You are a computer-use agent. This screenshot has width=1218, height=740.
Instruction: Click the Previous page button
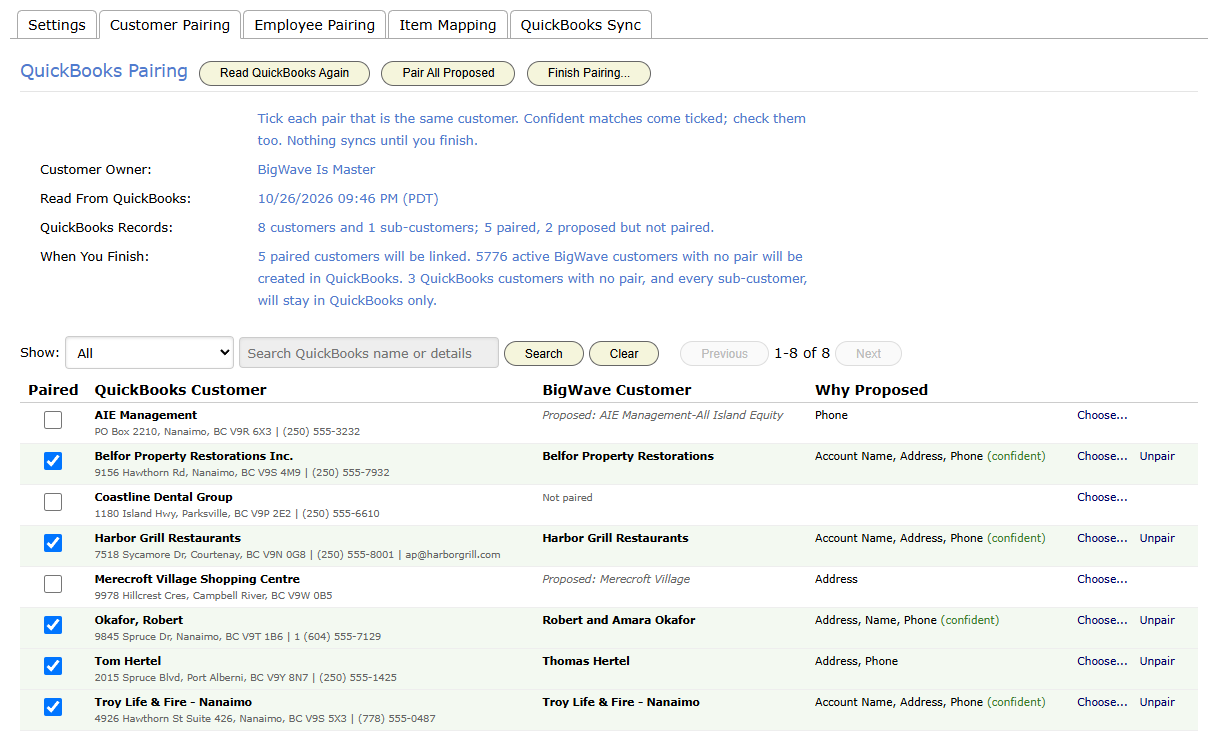coord(725,354)
